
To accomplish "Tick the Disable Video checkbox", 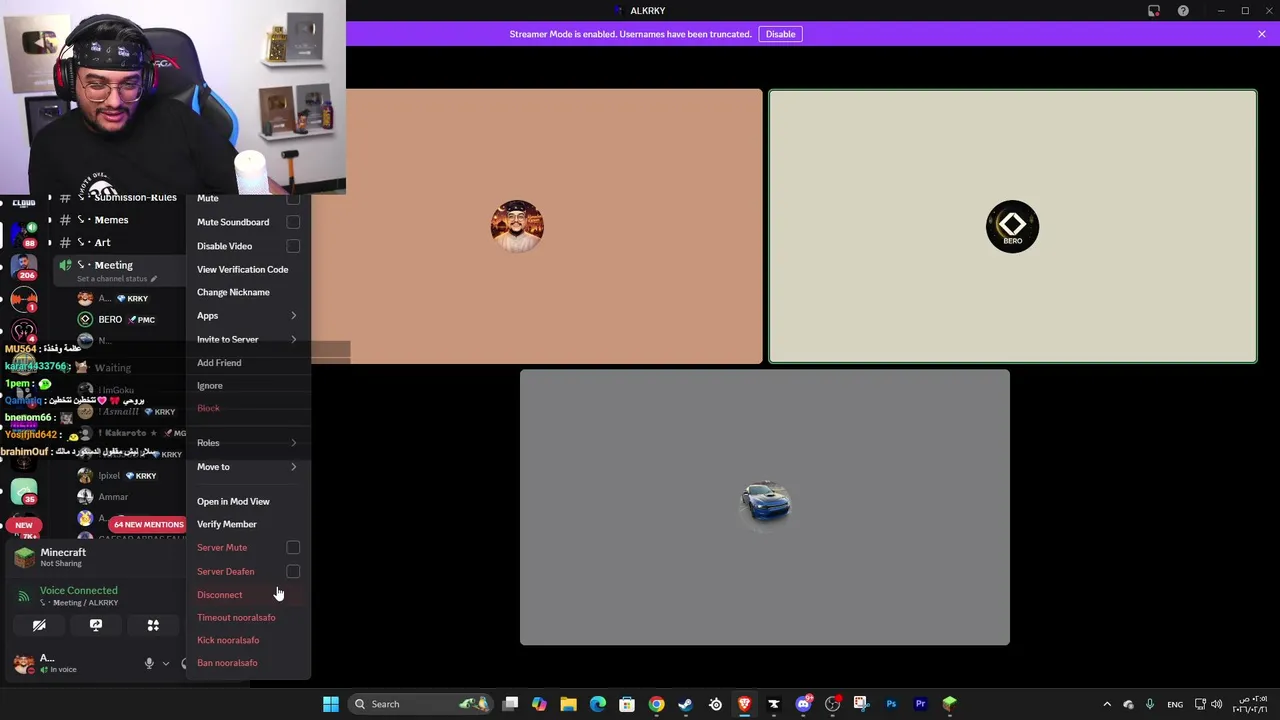I will (293, 246).
